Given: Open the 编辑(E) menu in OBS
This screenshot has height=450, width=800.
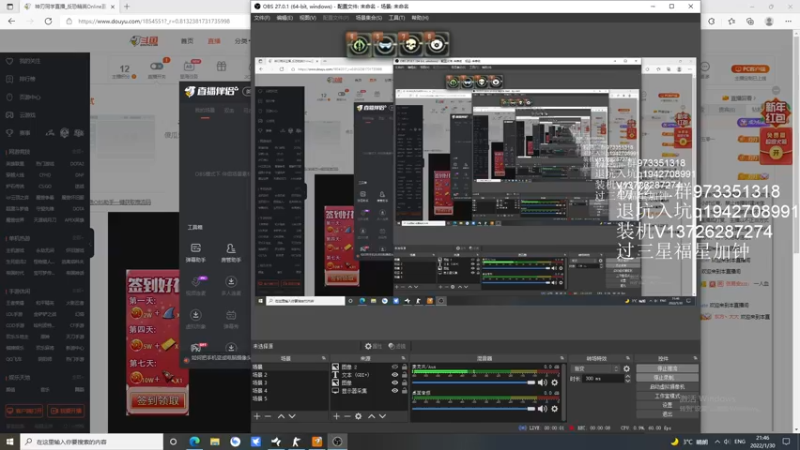Looking at the screenshot, I should pyautogui.click(x=285, y=18).
